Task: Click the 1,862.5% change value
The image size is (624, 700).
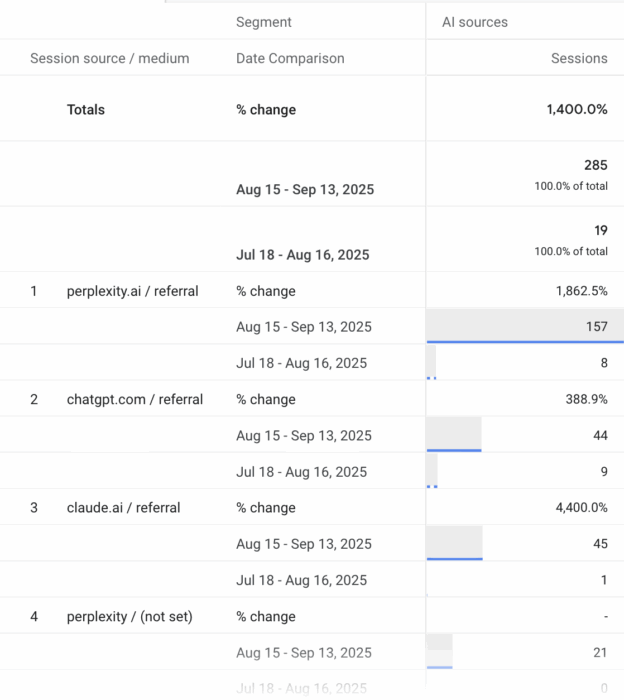Action: pos(582,291)
